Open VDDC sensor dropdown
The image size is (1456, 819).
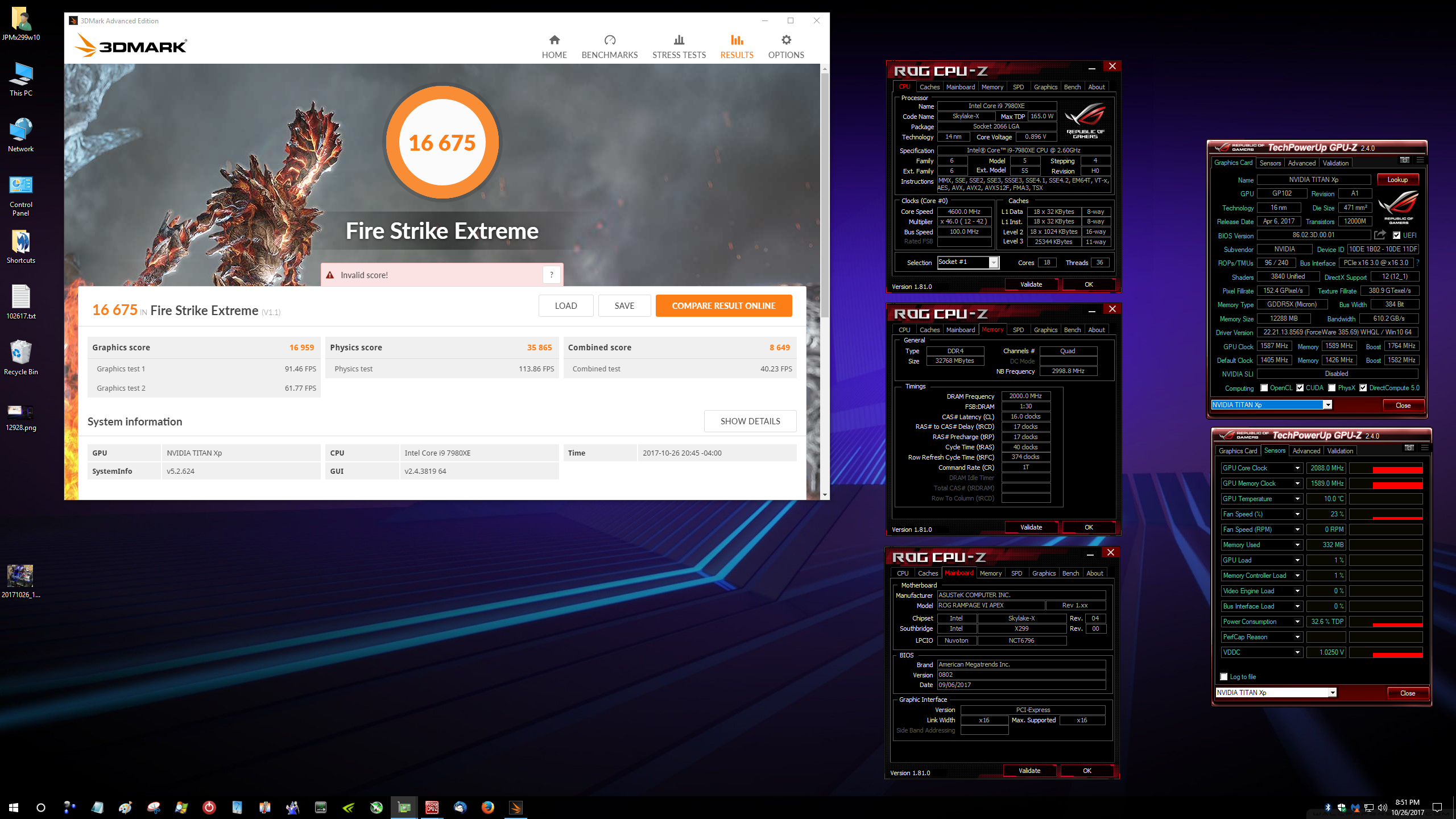(x=1297, y=652)
